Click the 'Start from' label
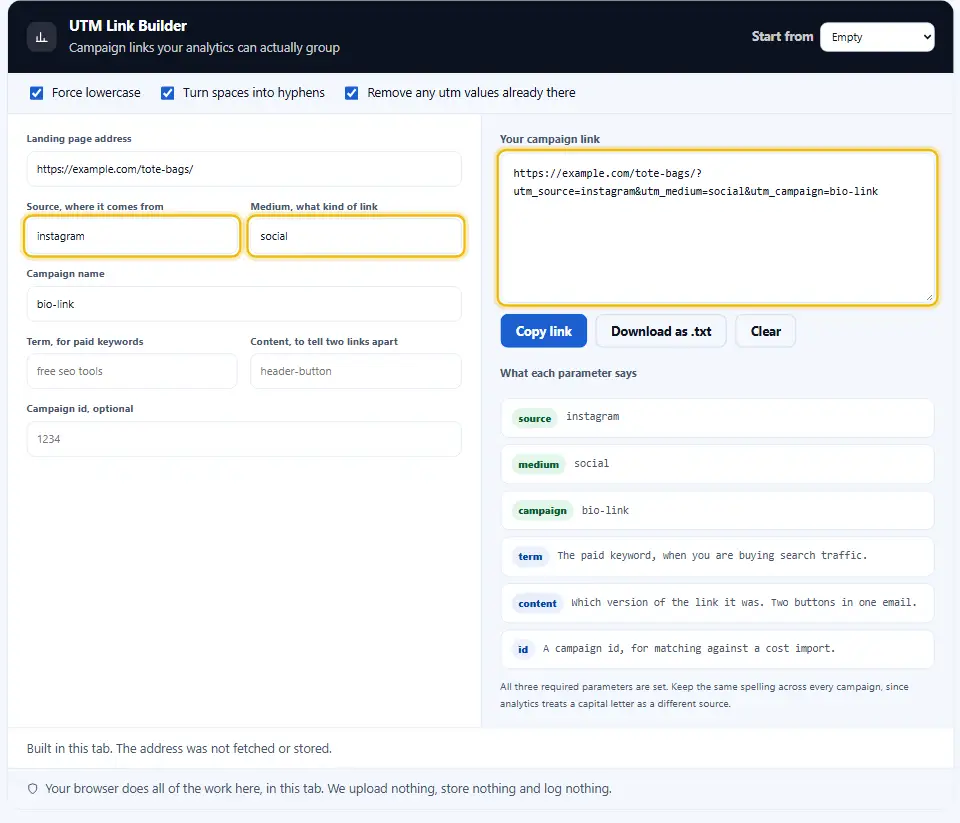Image resolution: width=960 pixels, height=823 pixels. coord(782,37)
